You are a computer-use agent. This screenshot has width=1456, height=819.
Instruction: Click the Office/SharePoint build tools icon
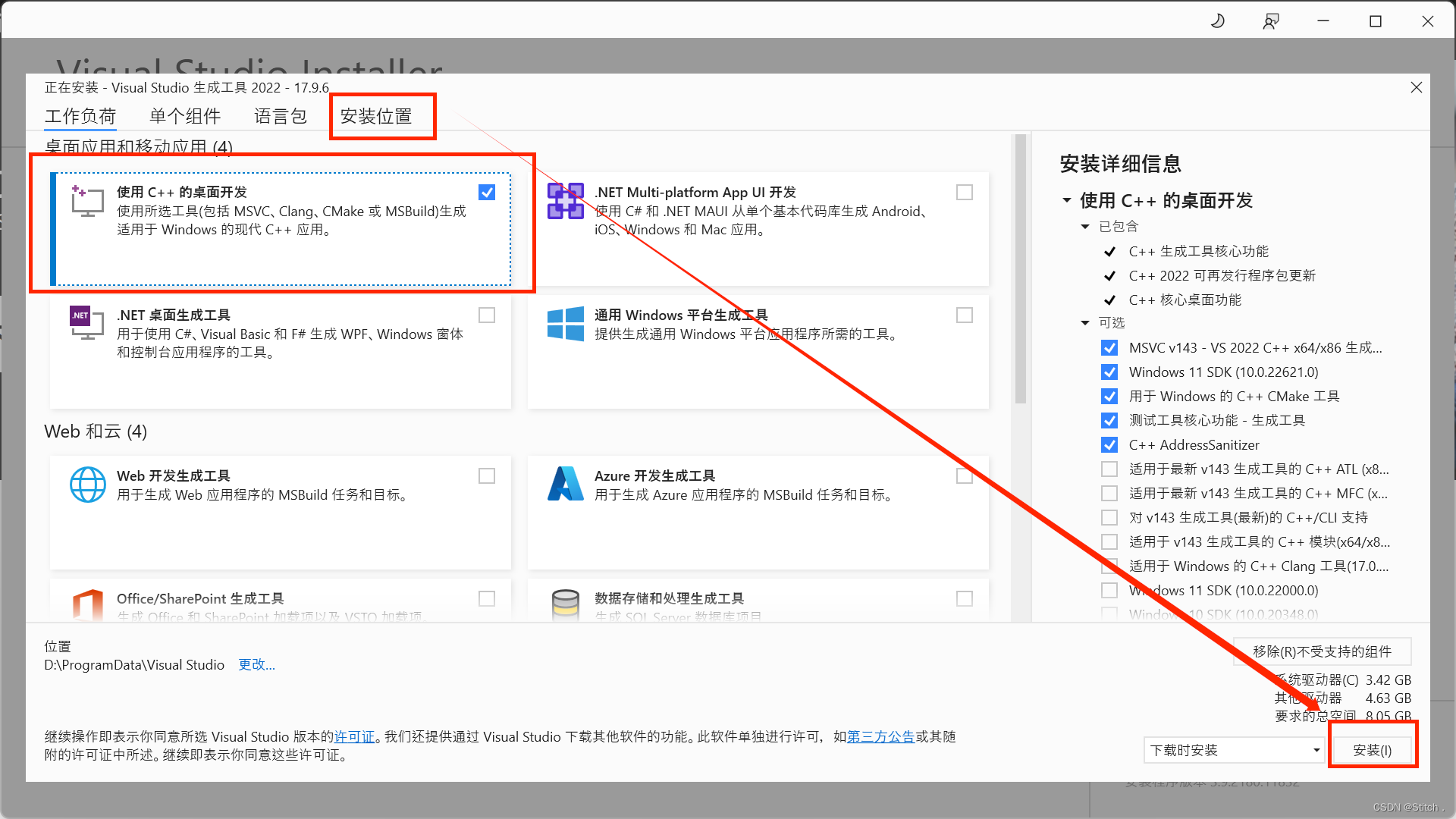pyautogui.click(x=88, y=605)
